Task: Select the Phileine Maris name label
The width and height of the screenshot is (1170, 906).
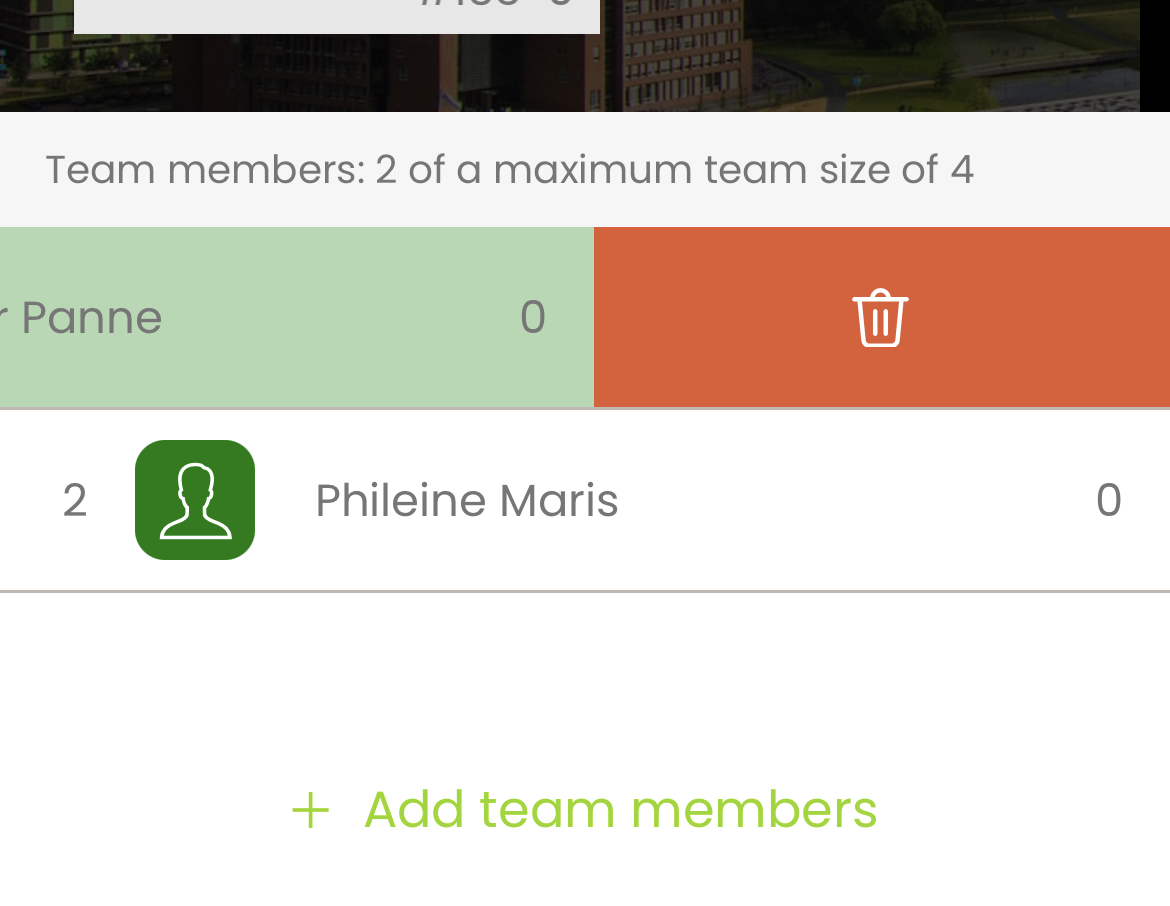Action: [466, 500]
